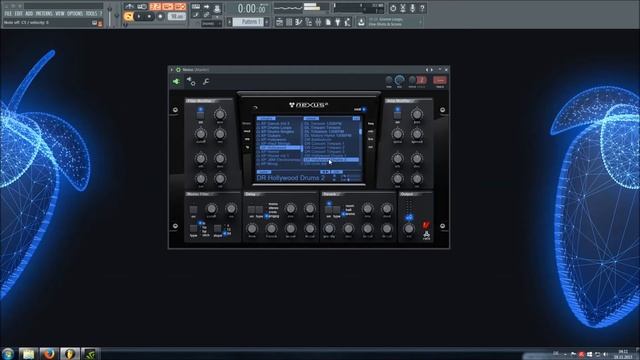Click the Reverb type button
The width and height of the screenshot is (640, 360).
click(337, 210)
